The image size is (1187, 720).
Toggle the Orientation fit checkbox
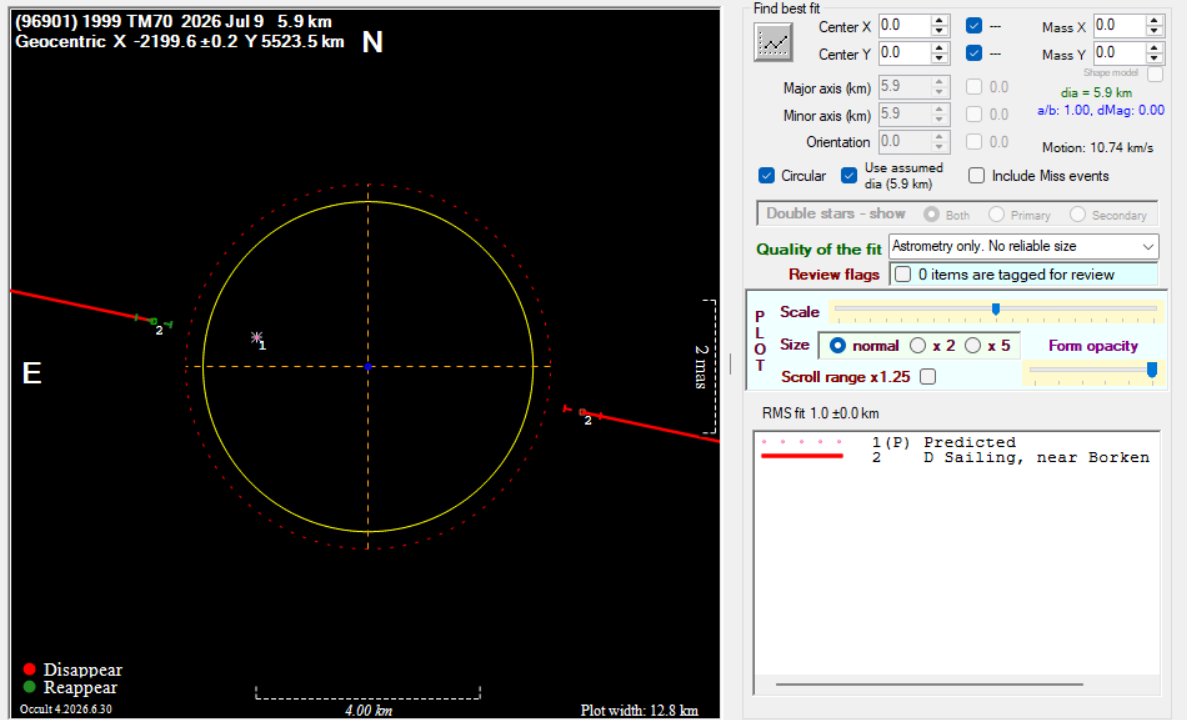point(974,142)
